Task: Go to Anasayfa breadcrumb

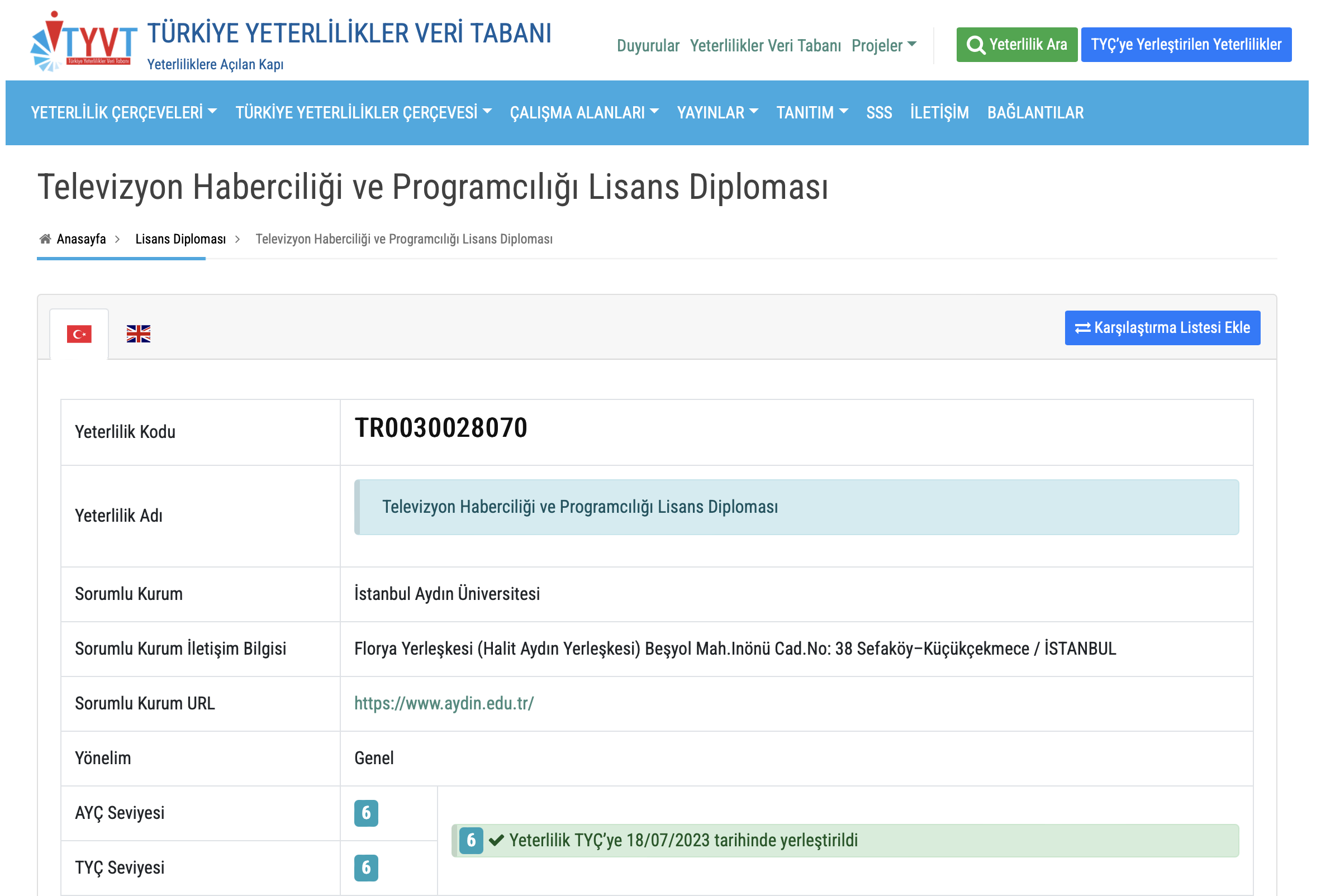Action: [x=81, y=239]
